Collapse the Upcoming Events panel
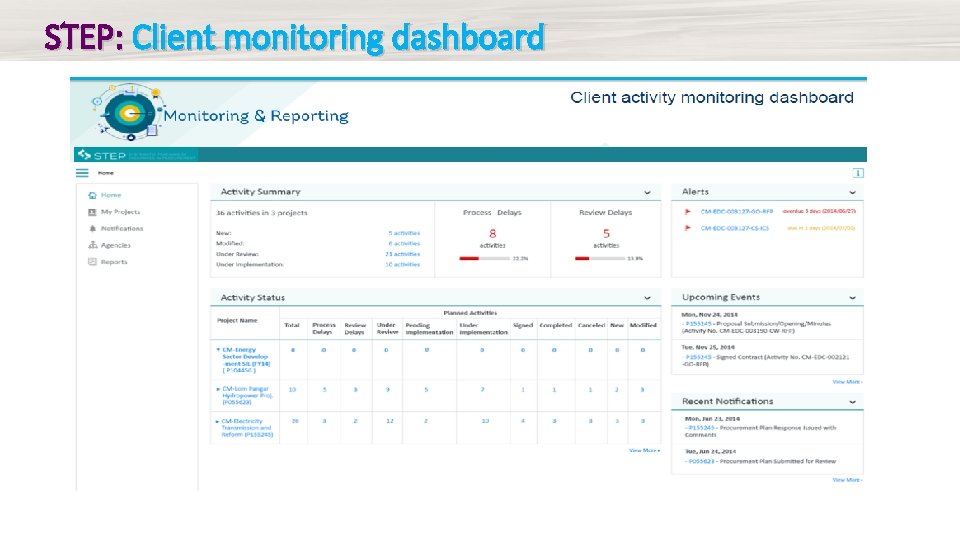960x540 pixels. 852,298
